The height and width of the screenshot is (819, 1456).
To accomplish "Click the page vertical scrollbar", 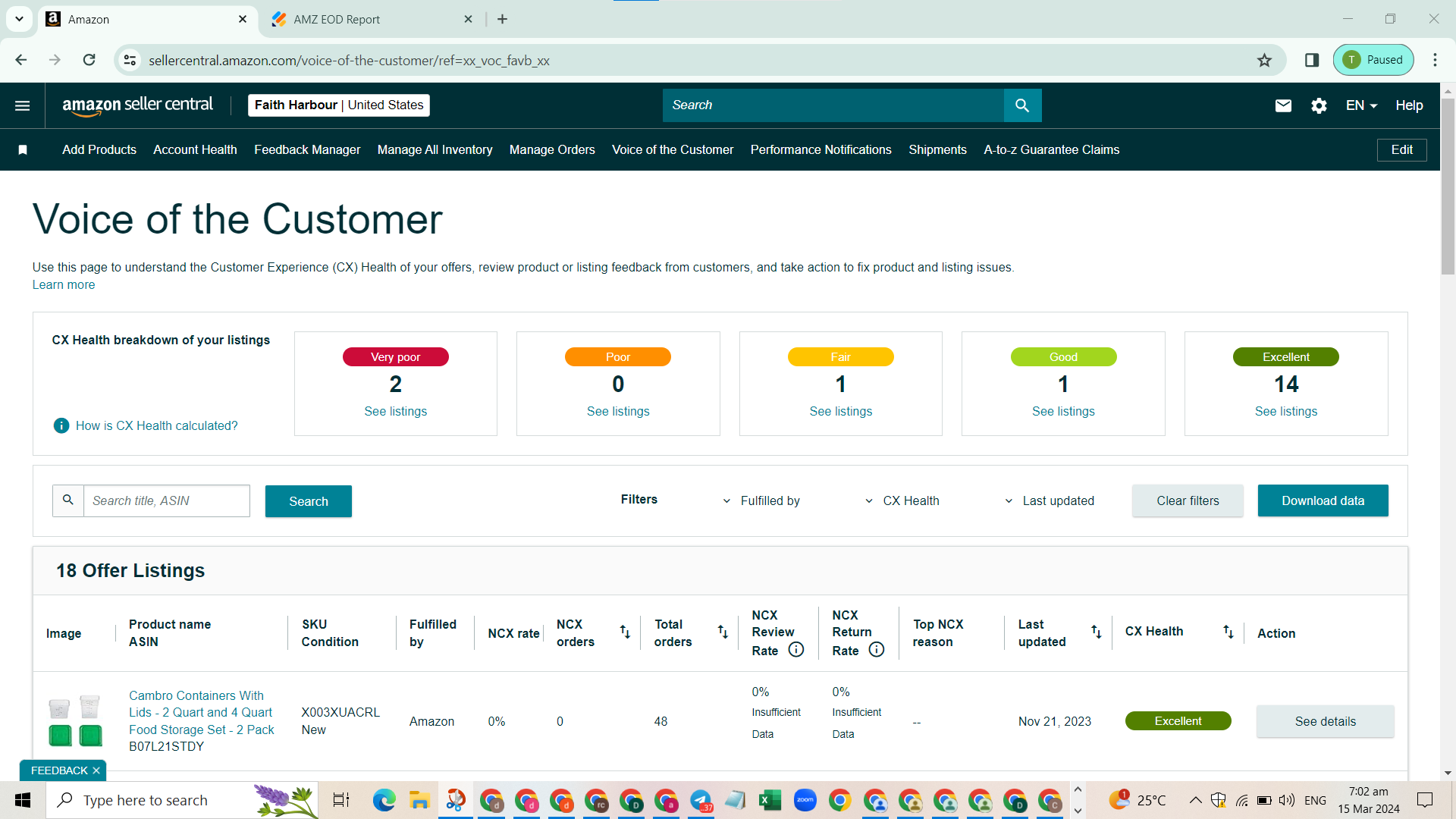I will tap(1448, 186).
